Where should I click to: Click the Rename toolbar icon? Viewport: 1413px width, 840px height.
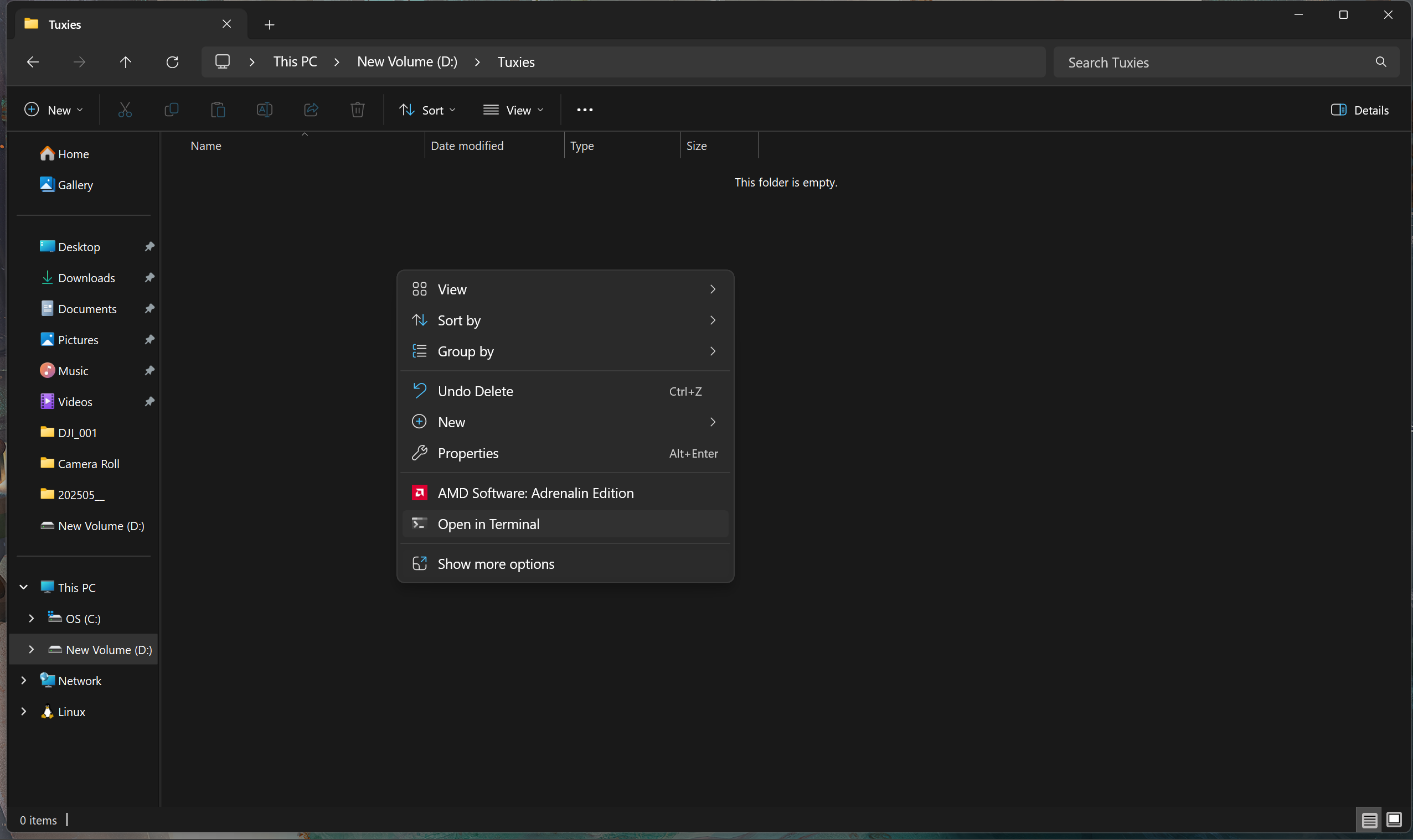(x=265, y=110)
